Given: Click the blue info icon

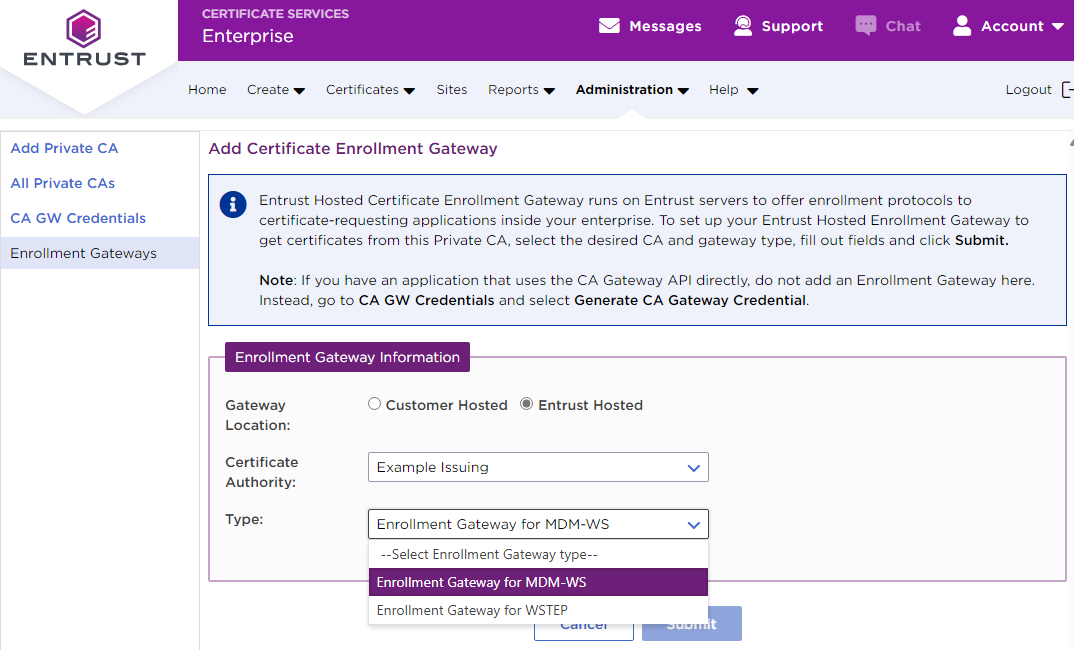Looking at the screenshot, I should tap(233, 205).
